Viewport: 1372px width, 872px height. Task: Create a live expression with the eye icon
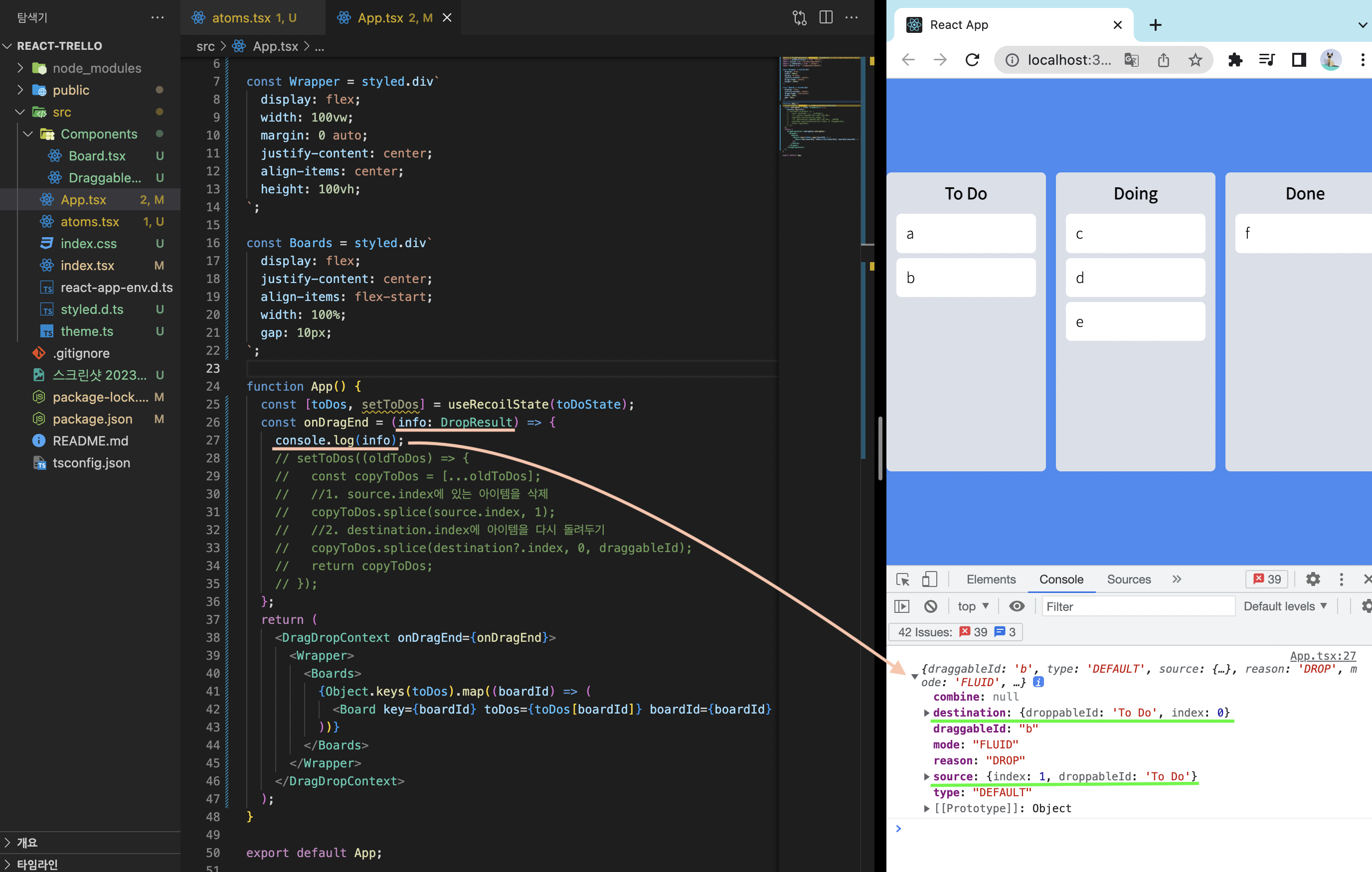(x=1018, y=606)
